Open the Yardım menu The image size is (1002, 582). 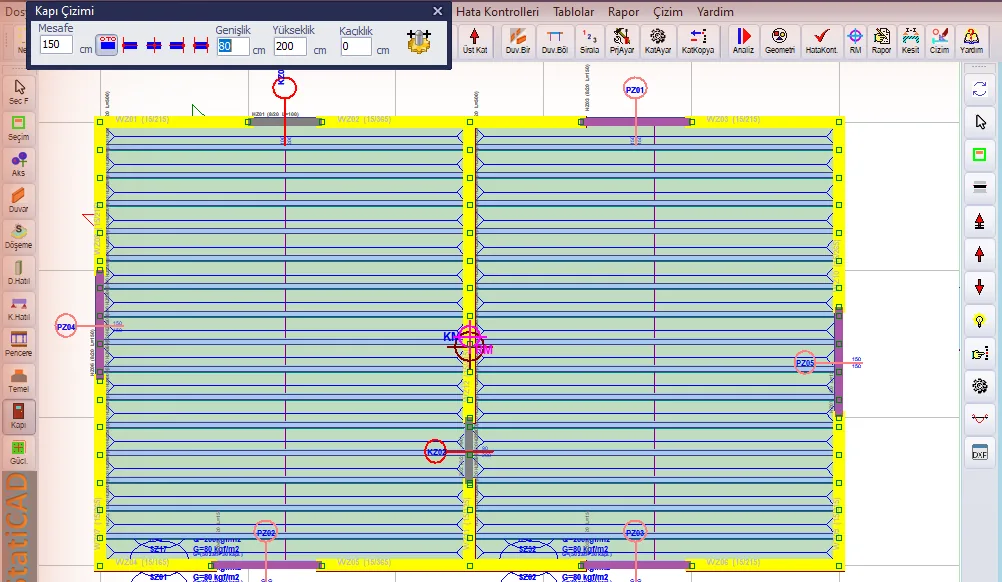click(x=715, y=11)
